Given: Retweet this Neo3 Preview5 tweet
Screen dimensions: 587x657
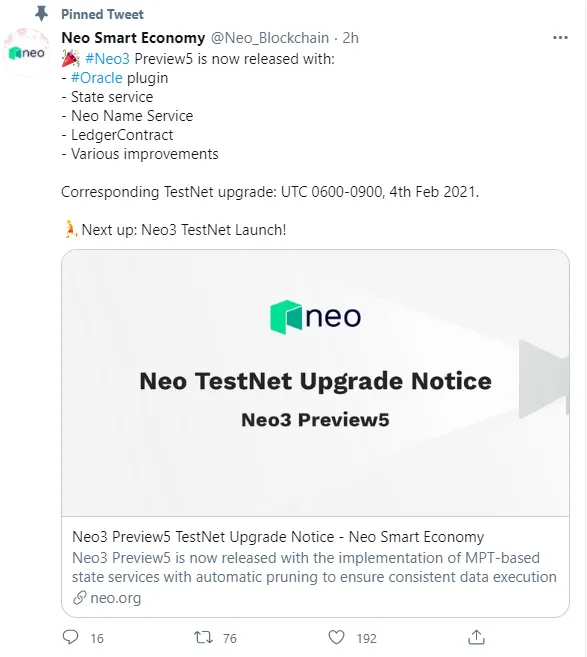Looking at the screenshot, I should (x=203, y=637).
